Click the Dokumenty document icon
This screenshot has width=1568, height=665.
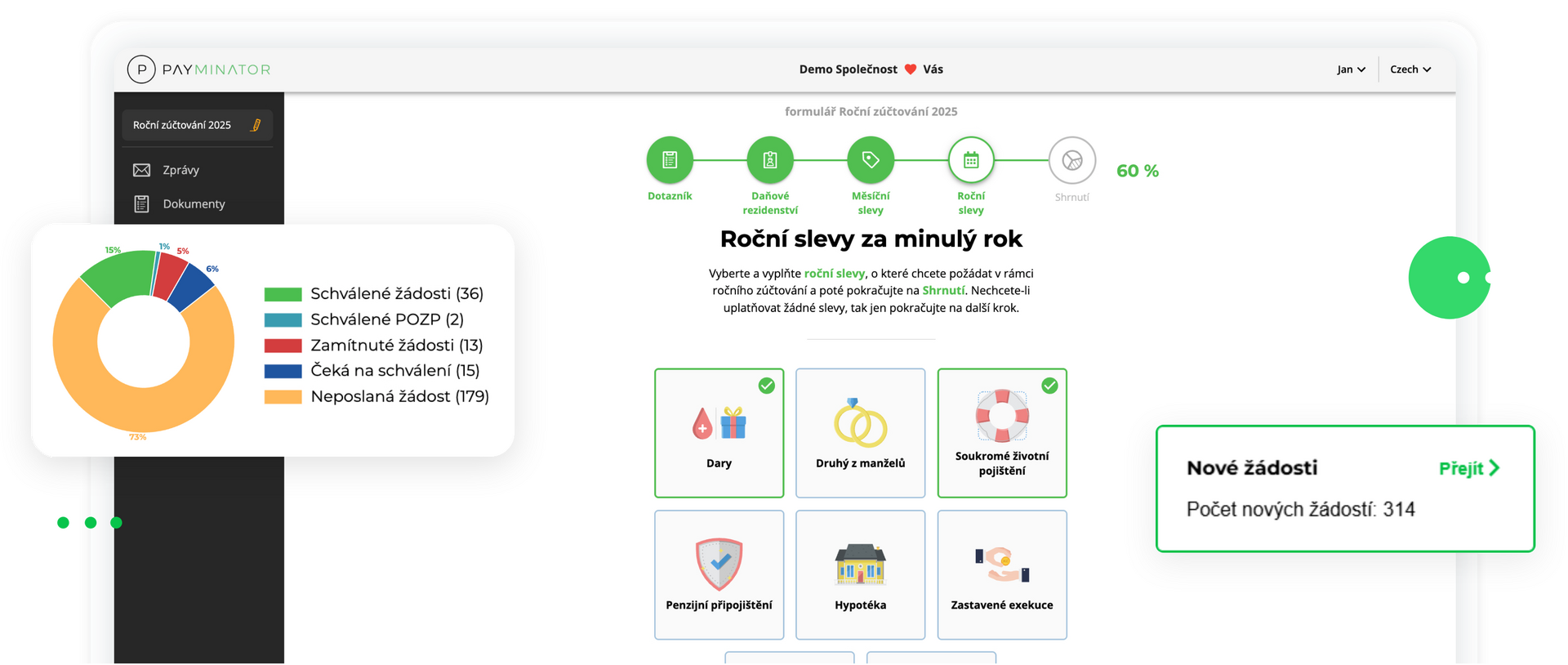141,204
